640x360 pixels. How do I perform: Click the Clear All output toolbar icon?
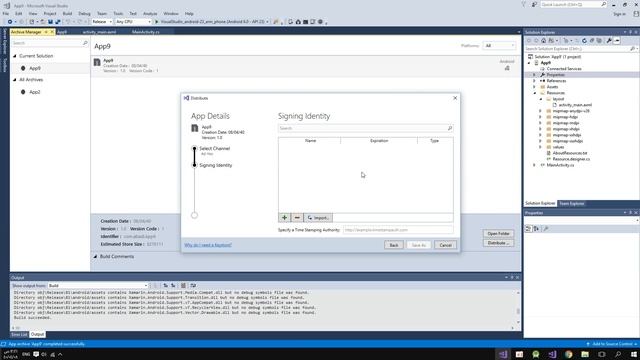[183, 286]
